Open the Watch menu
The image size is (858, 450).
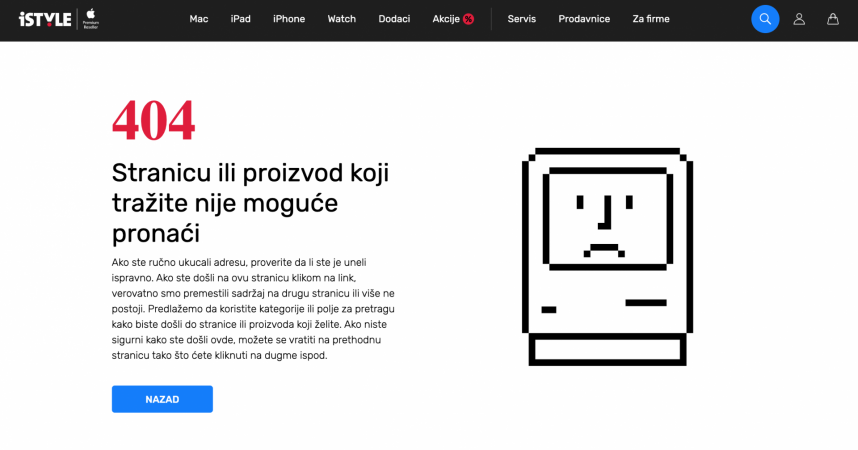(341, 19)
